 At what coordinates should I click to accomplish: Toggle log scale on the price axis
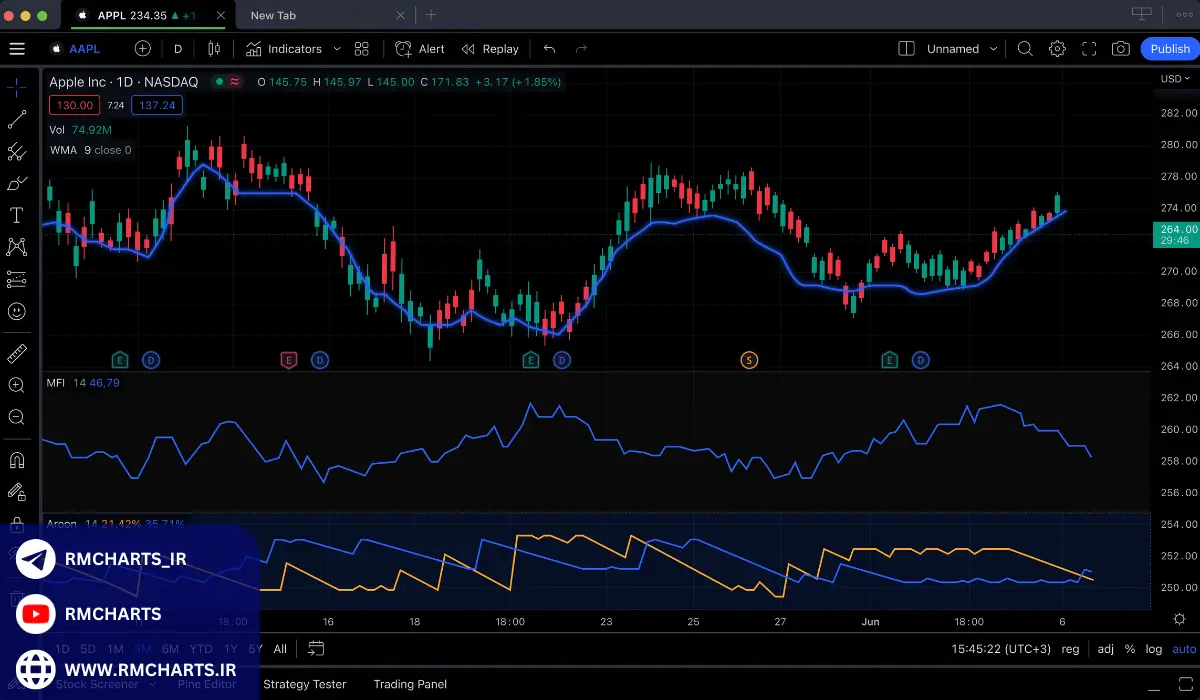[1154, 649]
